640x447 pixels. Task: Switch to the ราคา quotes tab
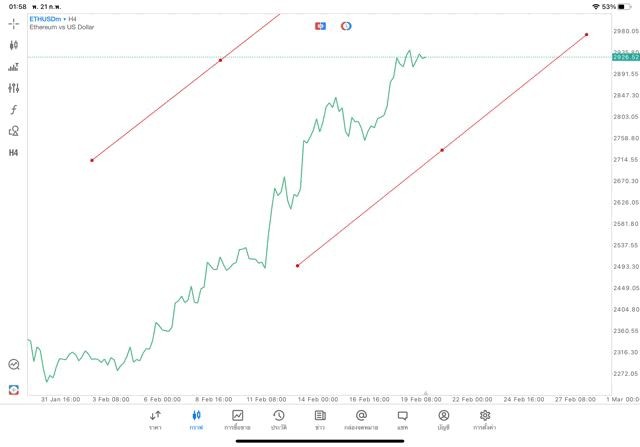pos(155,419)
